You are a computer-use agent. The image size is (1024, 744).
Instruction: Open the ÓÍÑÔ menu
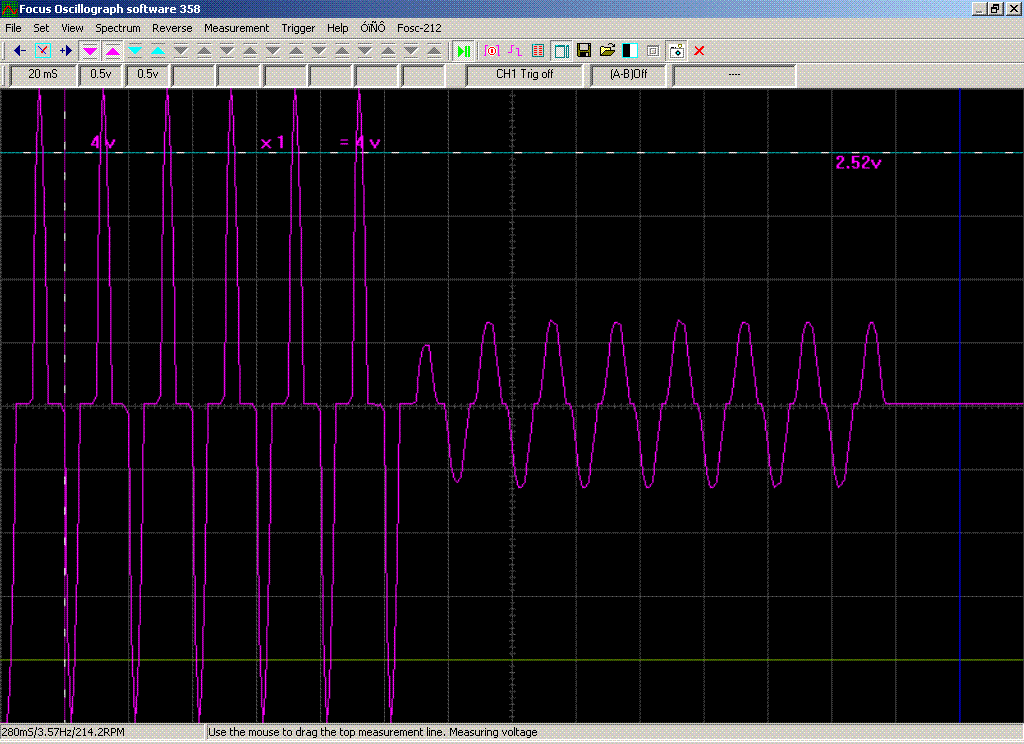(373, 28)
